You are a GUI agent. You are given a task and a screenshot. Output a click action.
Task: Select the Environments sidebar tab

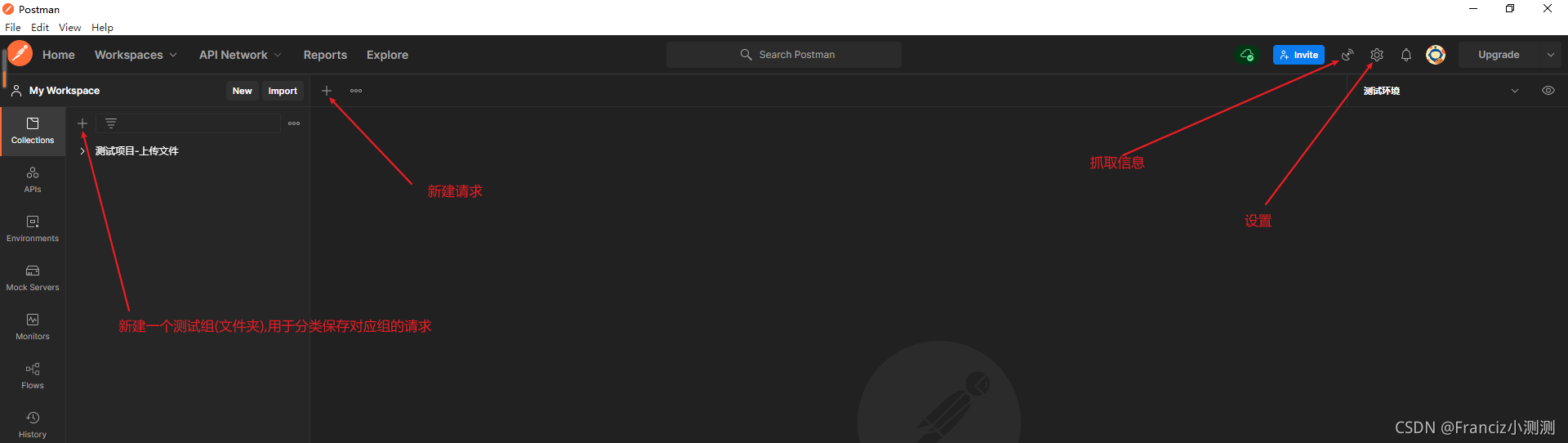[33, 229]
